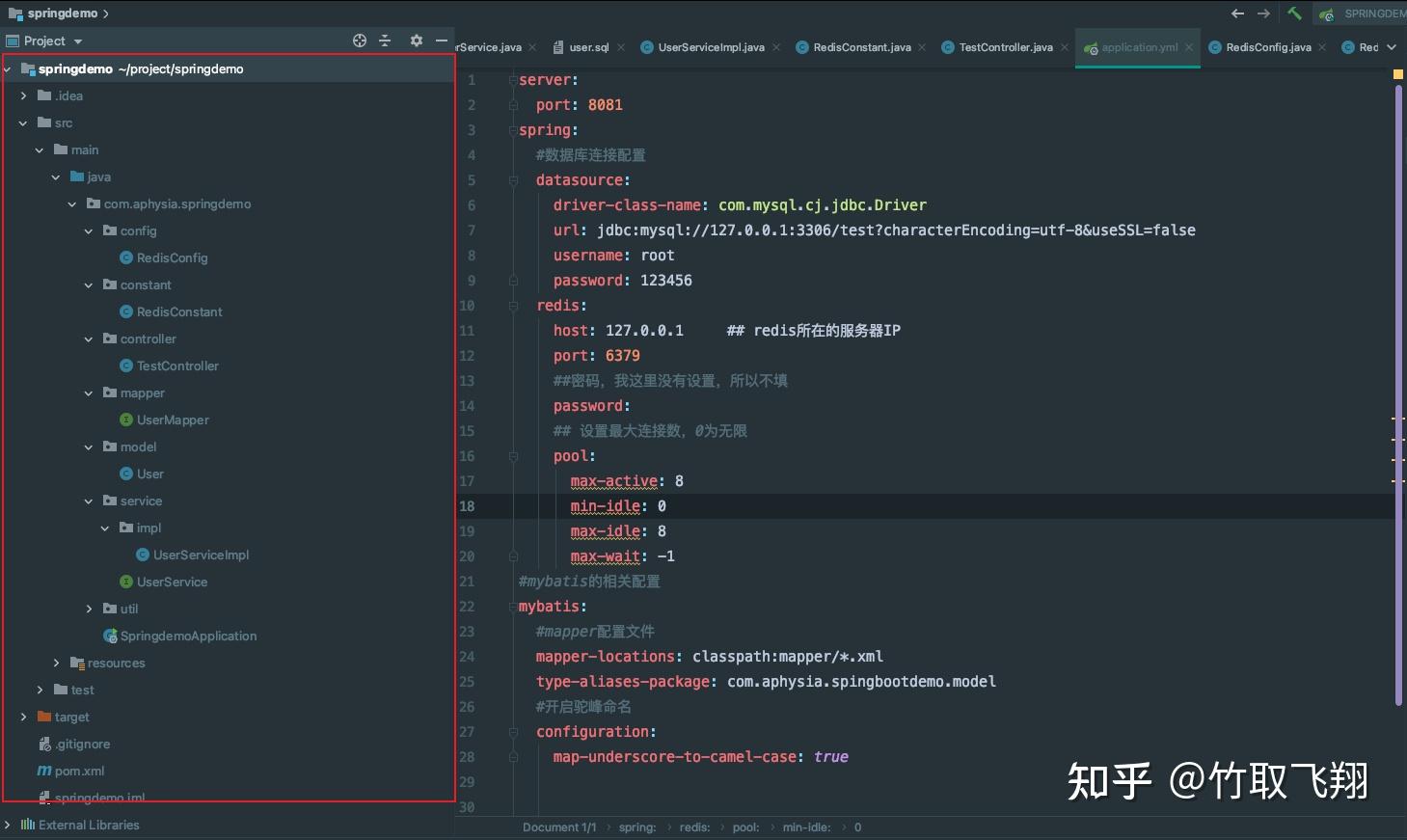Click the Navigate Forward arrow

pos(1263,14)
